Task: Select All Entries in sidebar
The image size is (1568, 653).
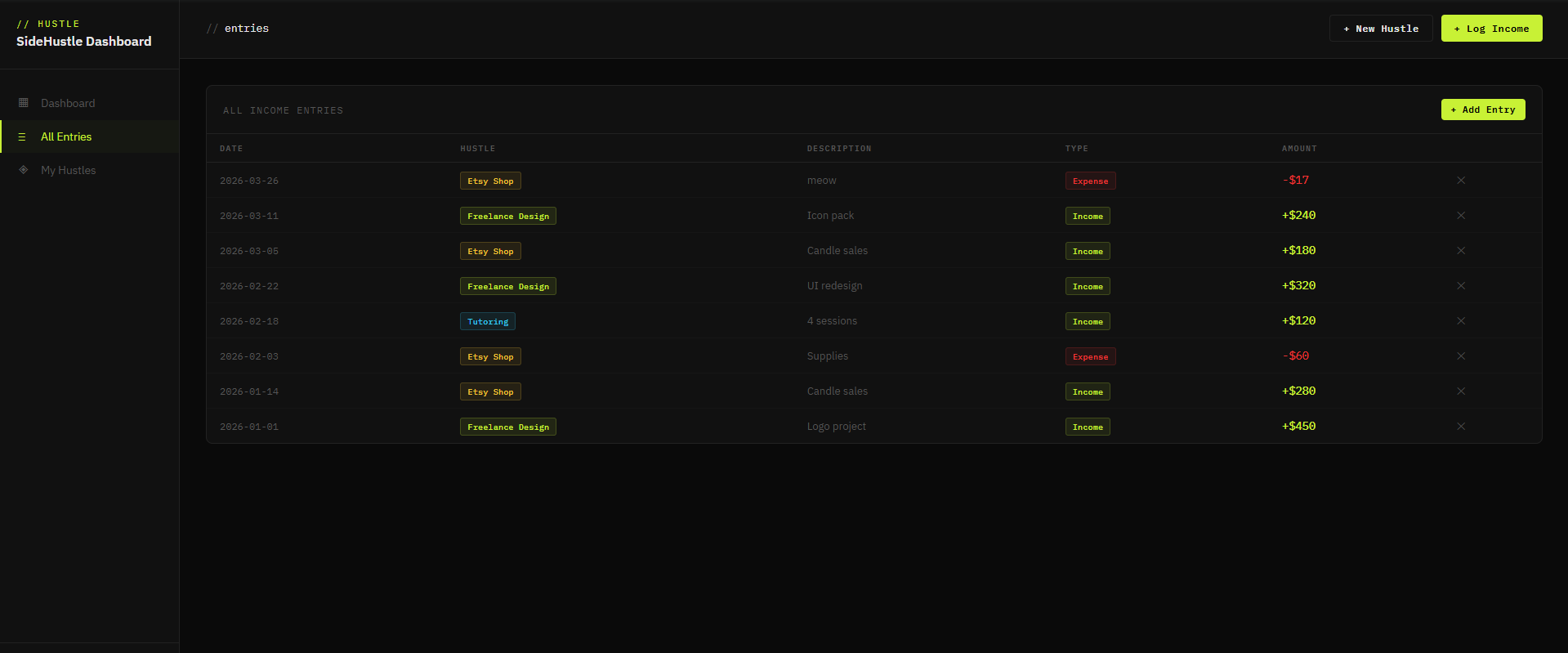Action: point(89,136)
